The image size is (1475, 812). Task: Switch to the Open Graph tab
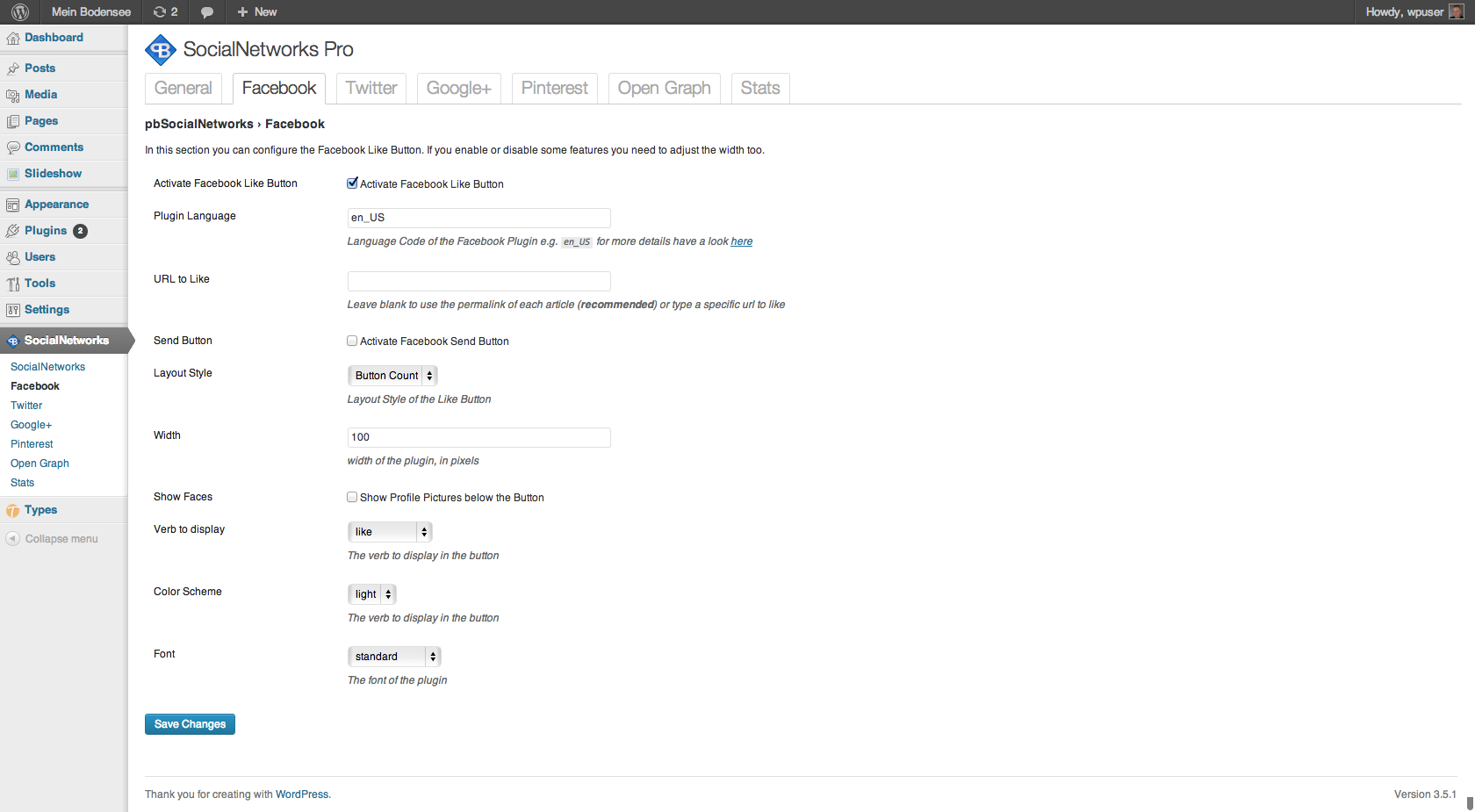pyautogui.click(x=664, y=89)
